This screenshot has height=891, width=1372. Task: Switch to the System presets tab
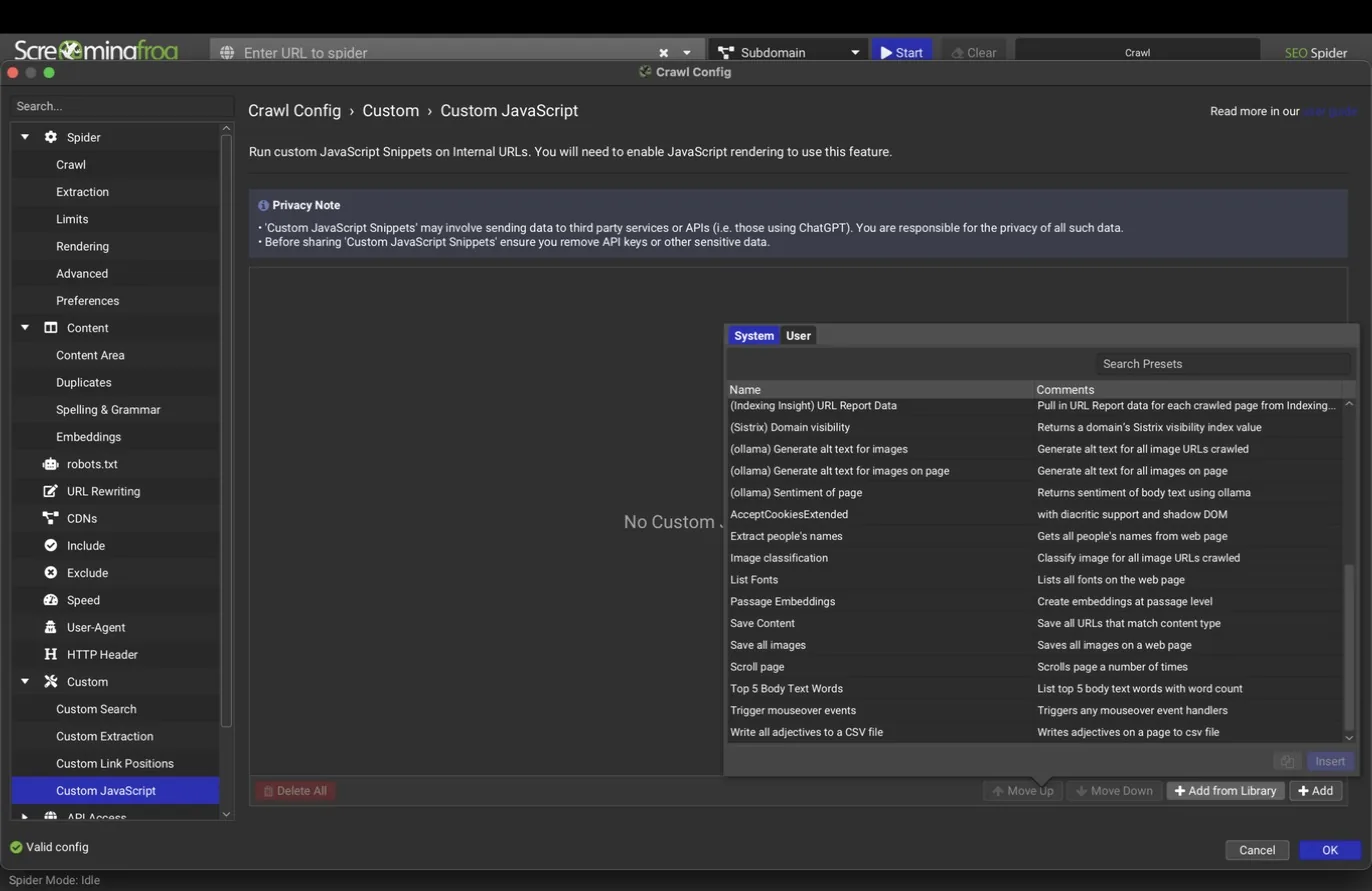pos(754,336)
